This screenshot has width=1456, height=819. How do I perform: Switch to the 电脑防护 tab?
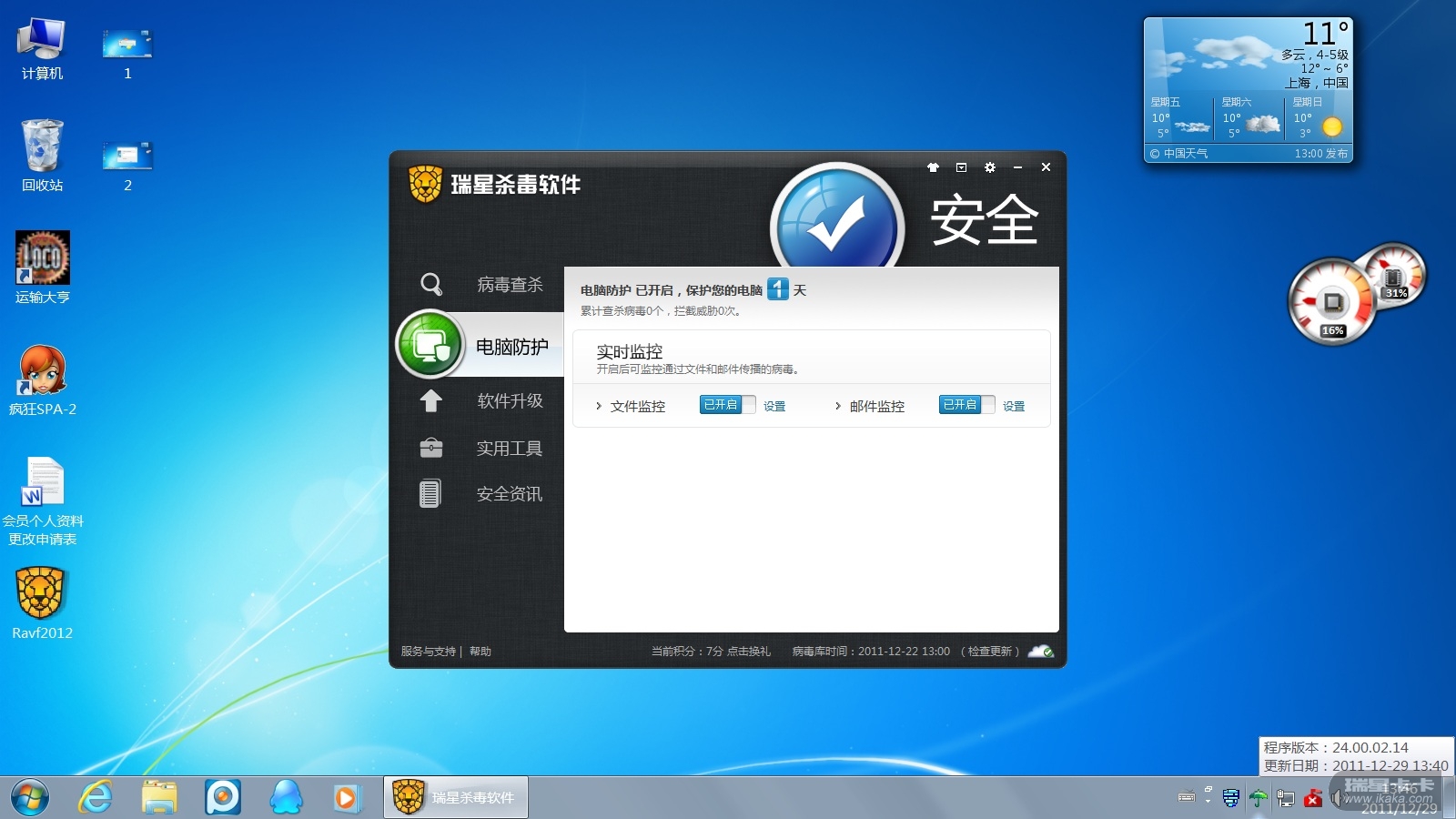[x=512, y=347]
